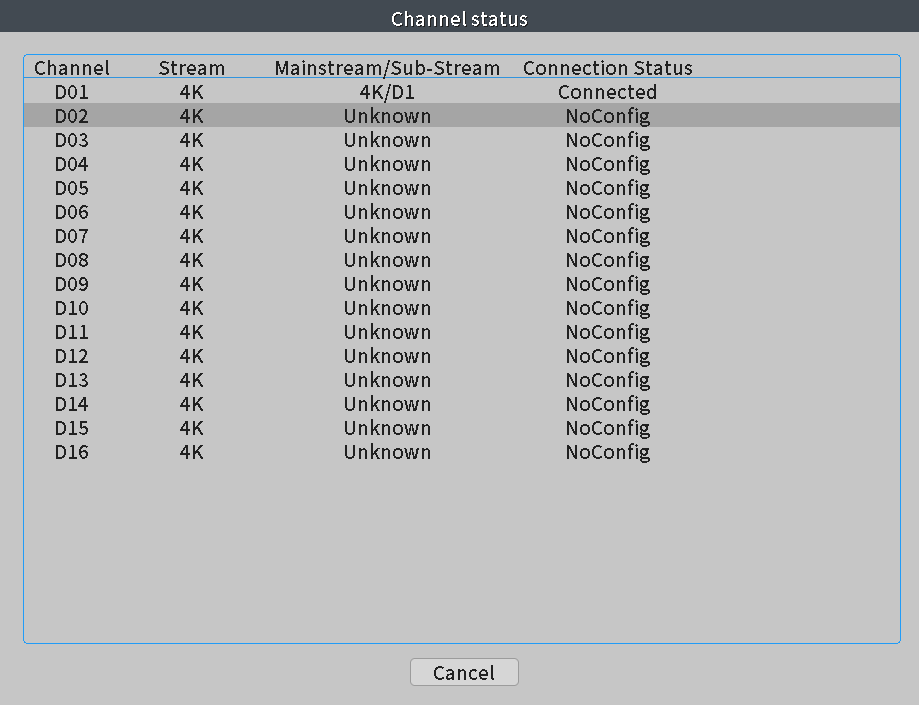Click channel D12 label
Image resolution: width=919 pixels, height=705 pixels.
click(x=72, y=356)
